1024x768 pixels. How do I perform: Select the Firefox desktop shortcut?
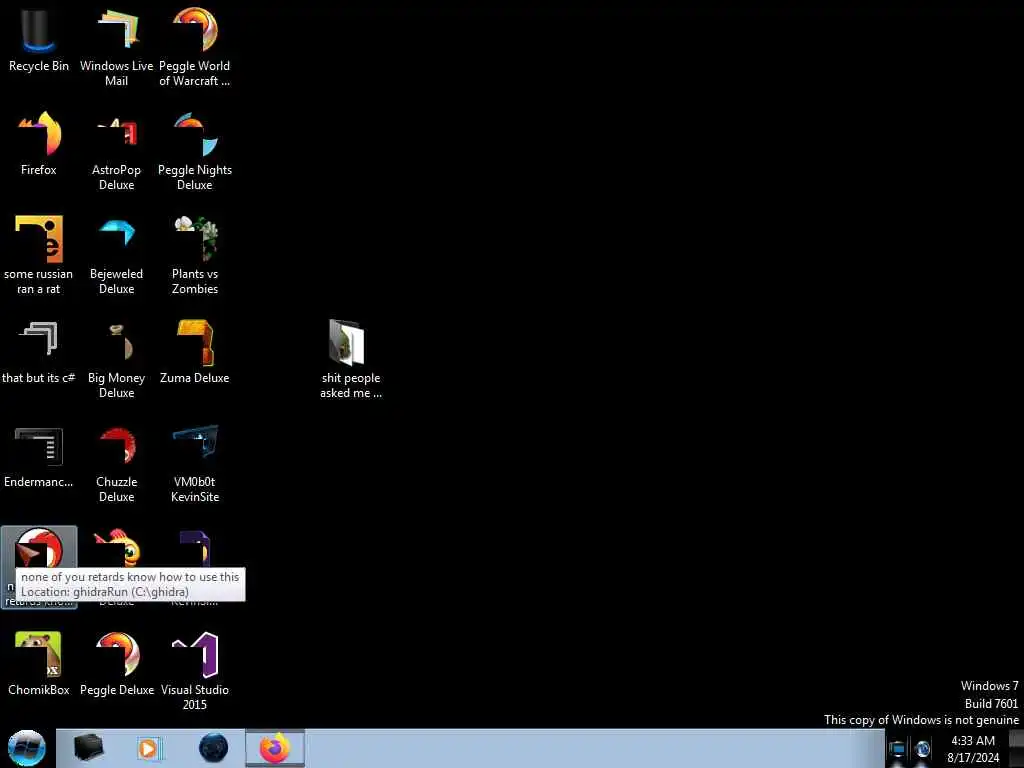39,144
